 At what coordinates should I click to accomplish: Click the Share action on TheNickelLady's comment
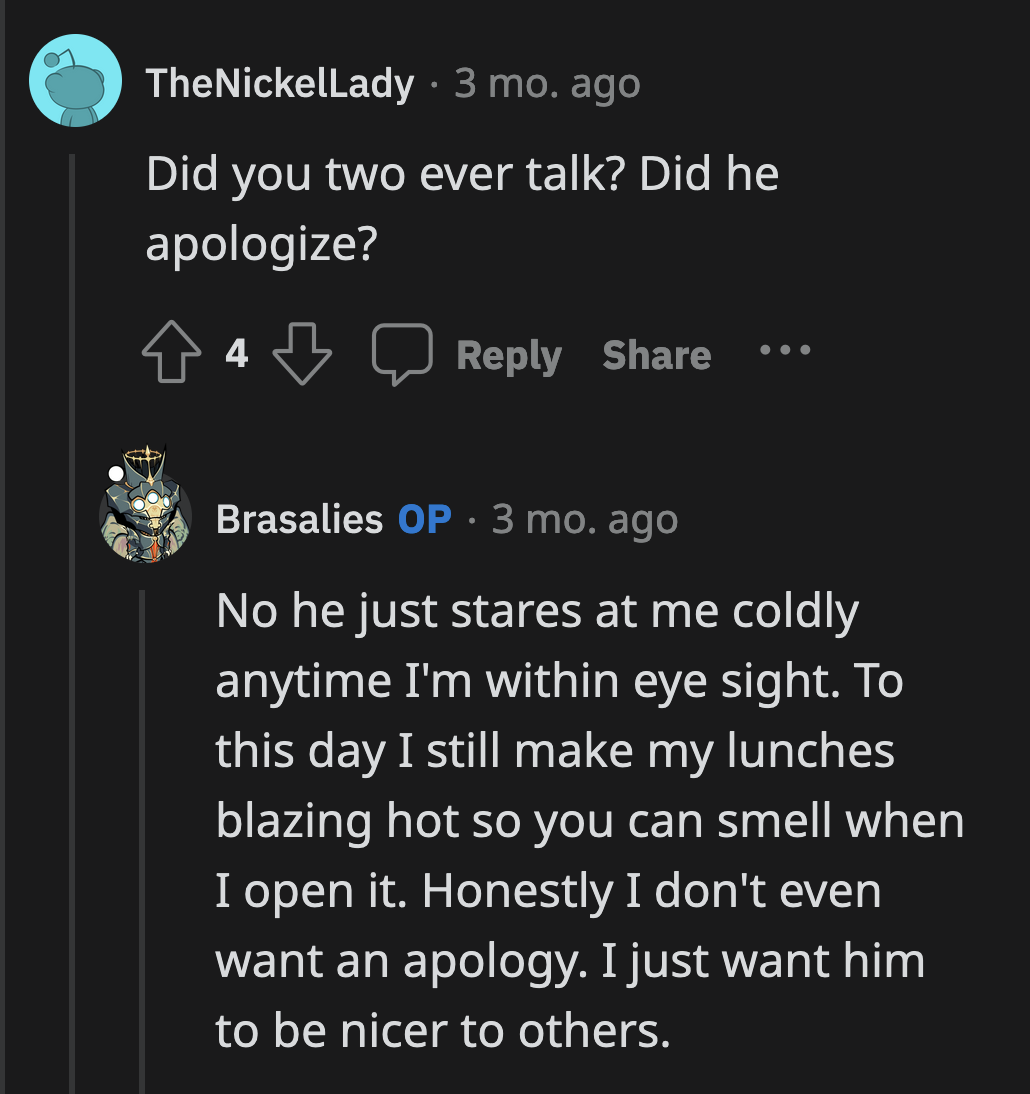pyautogui.click(x=657, y=354)
